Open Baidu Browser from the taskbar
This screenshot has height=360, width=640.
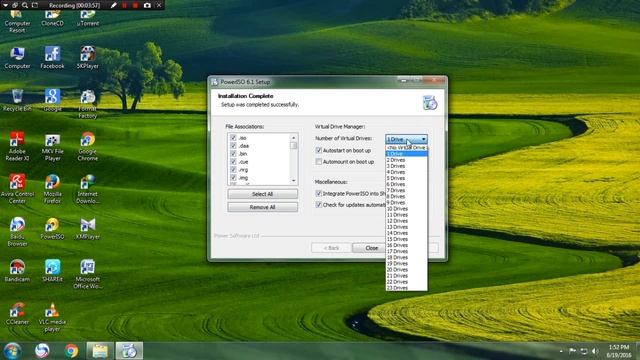(x=42, y=351)
